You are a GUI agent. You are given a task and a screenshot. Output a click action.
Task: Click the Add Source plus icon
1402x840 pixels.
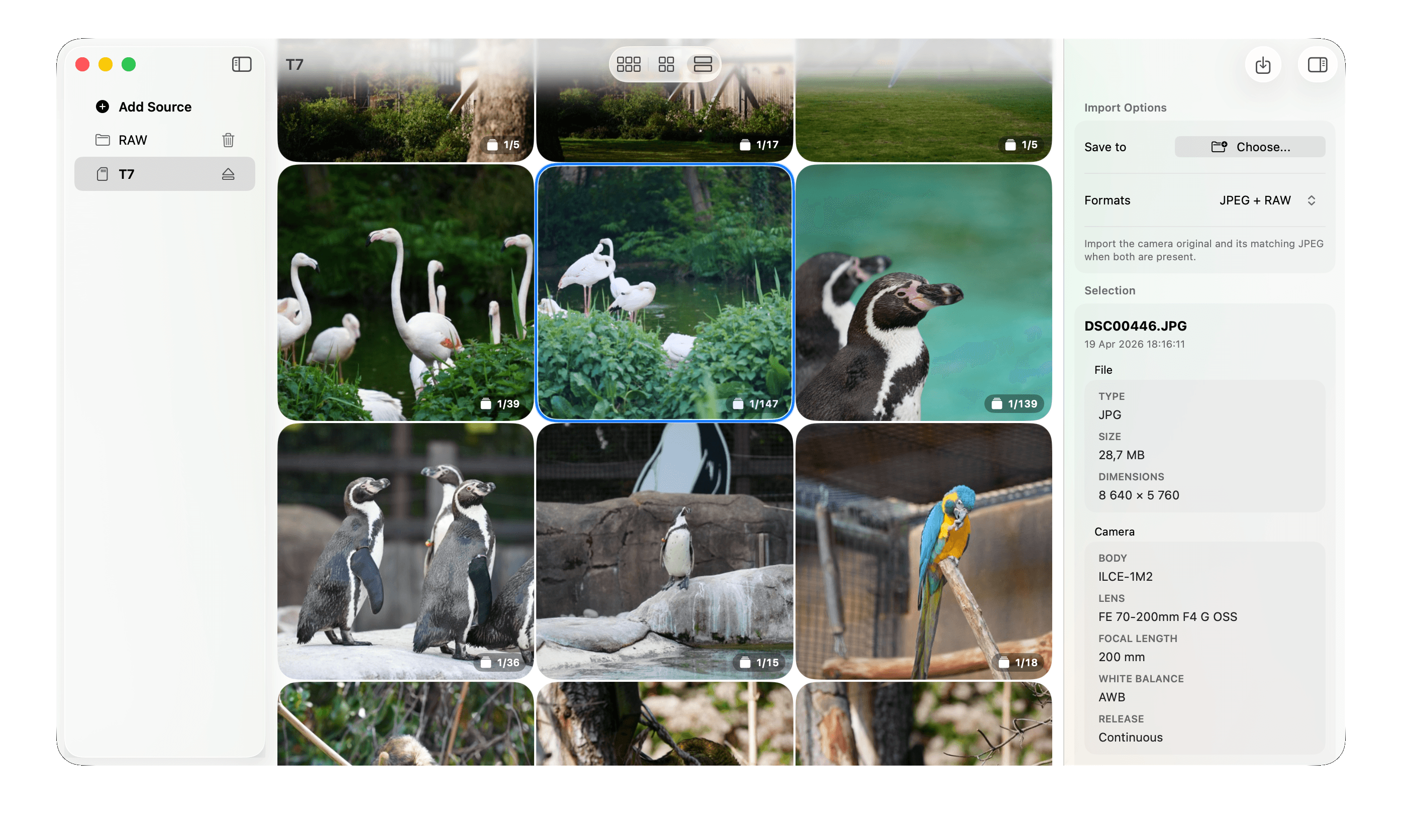pos(103,107)
